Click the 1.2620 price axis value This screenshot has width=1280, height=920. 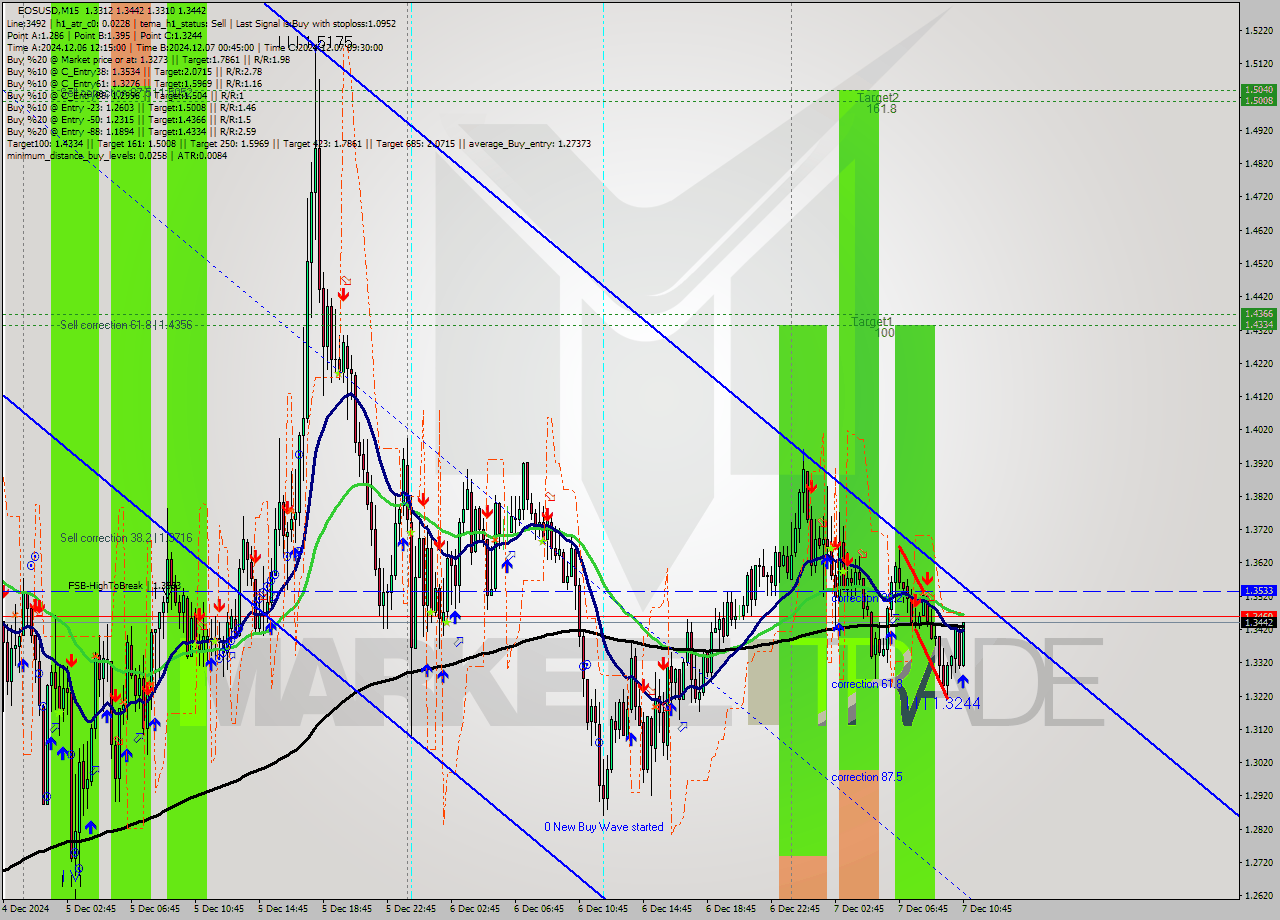point(1258,895)
